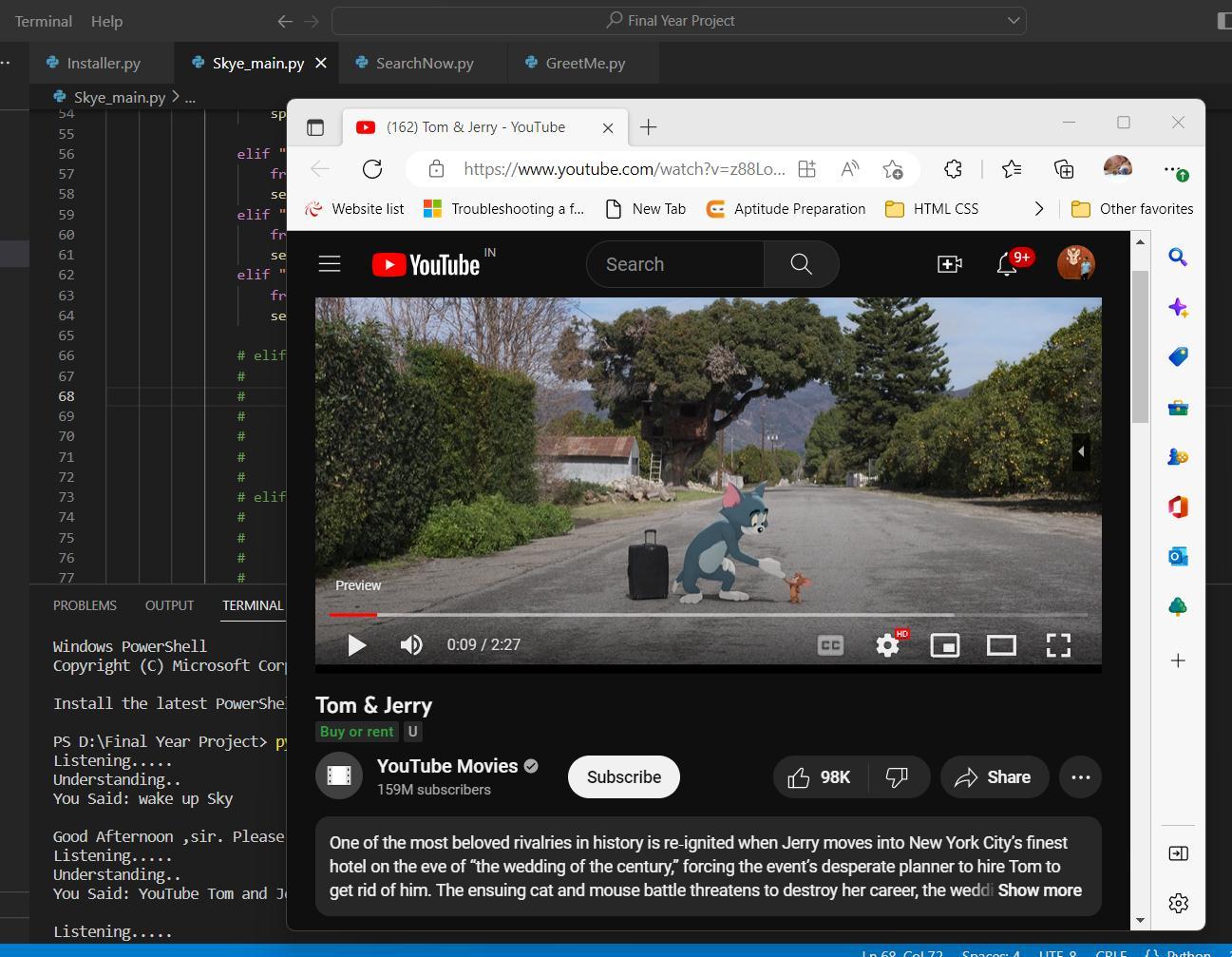The width and height of the screenshot is (1232, 957).
Task: Open the Terminal menu
Action: [44, 21]
